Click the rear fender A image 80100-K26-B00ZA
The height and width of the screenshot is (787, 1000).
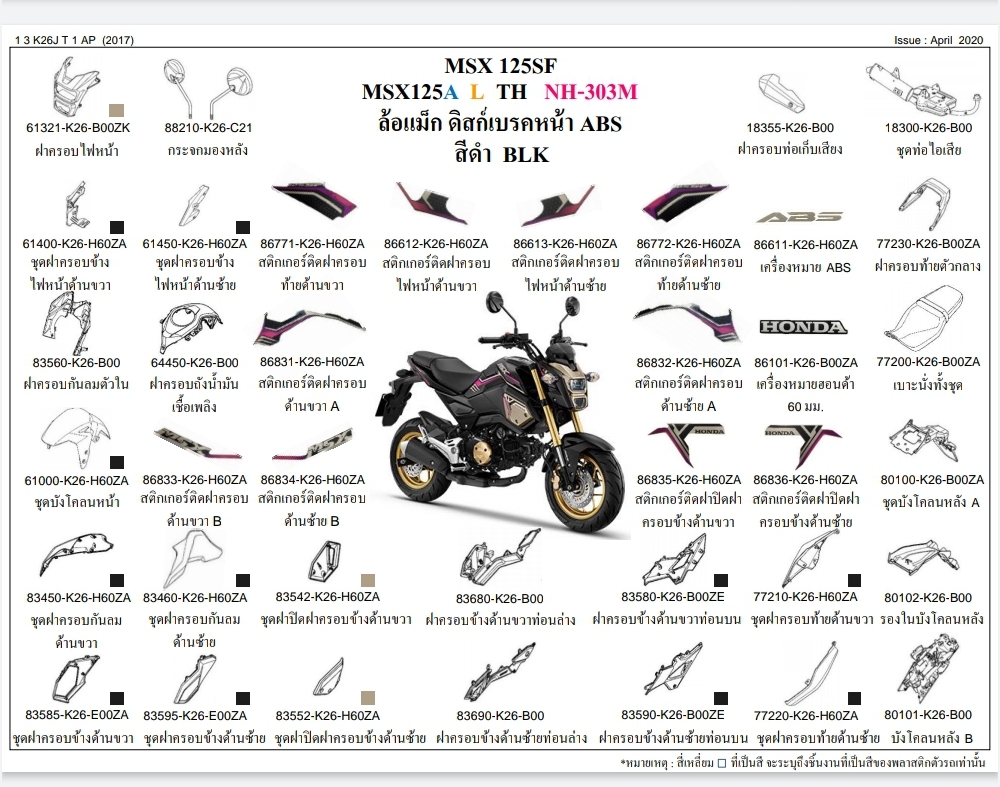923,440
